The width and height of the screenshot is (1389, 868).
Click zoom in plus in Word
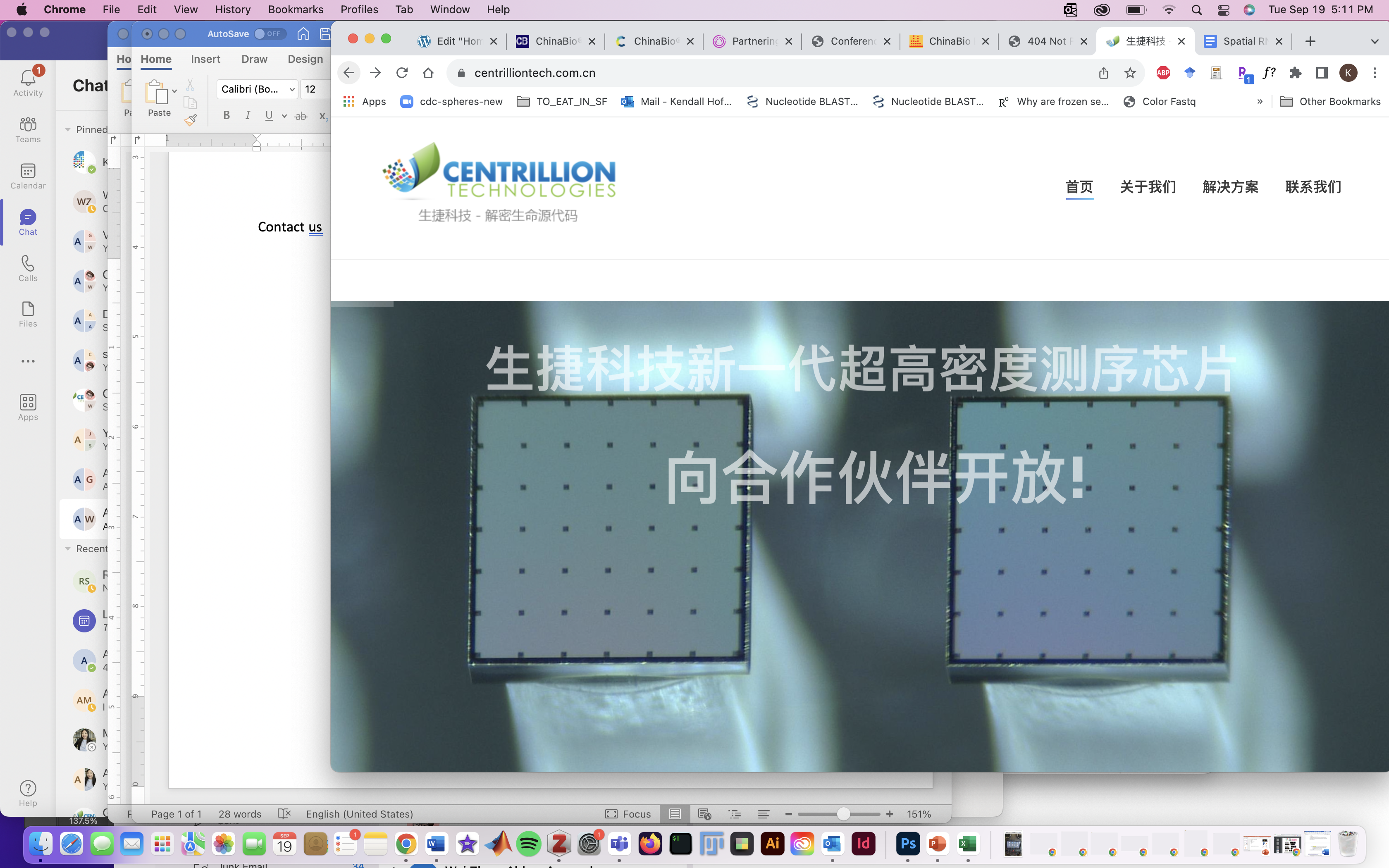point(890,814)
